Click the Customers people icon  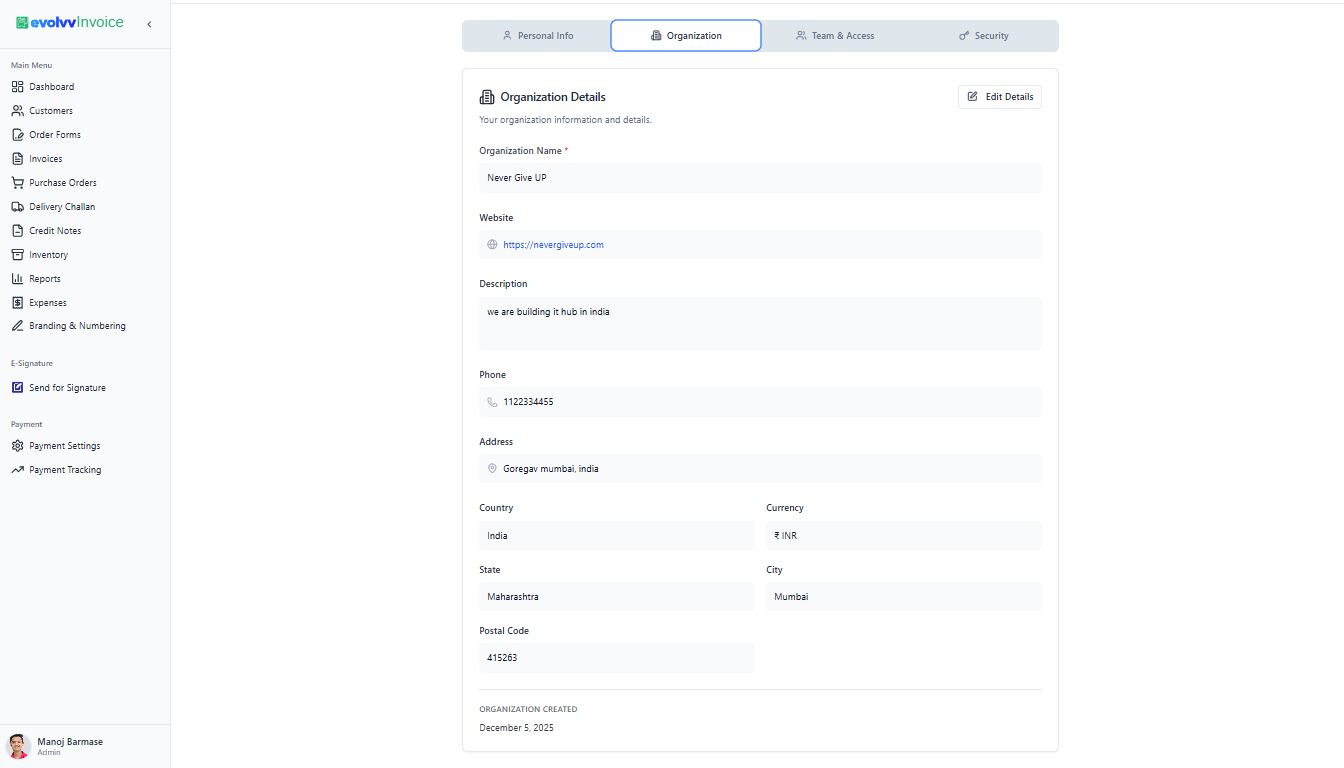click(17, 111)
